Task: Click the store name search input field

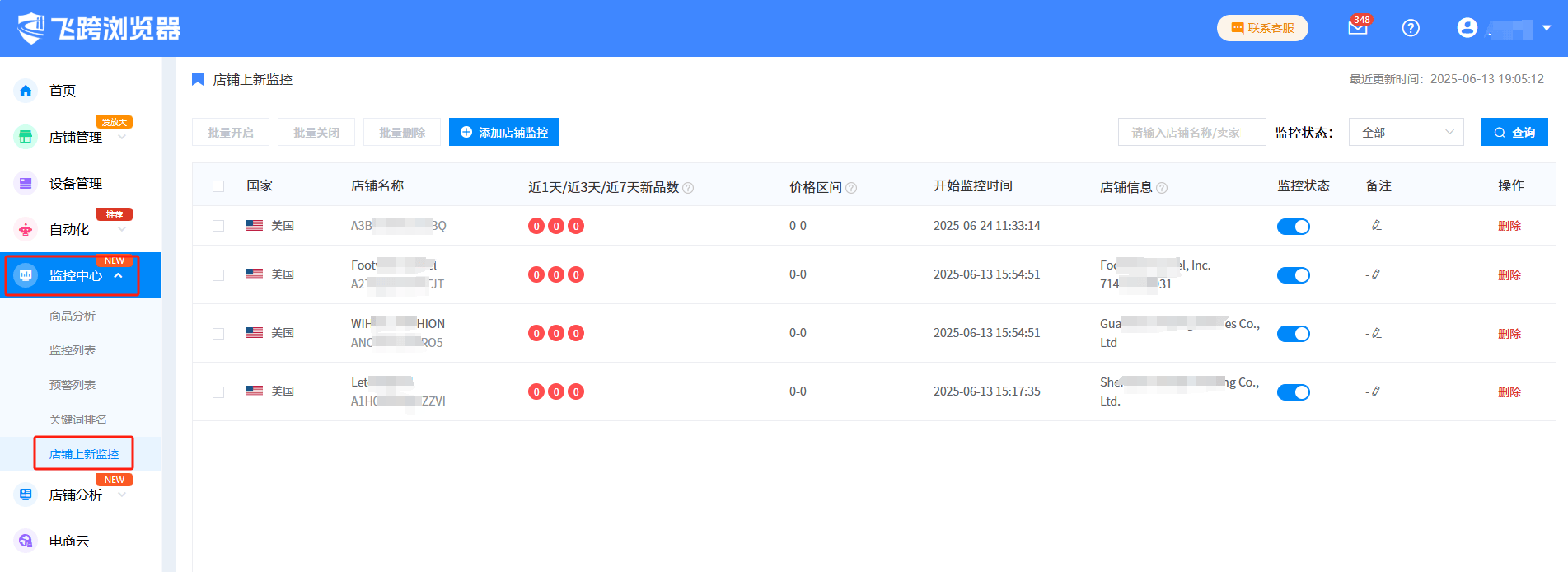Action: point(1191,132)
